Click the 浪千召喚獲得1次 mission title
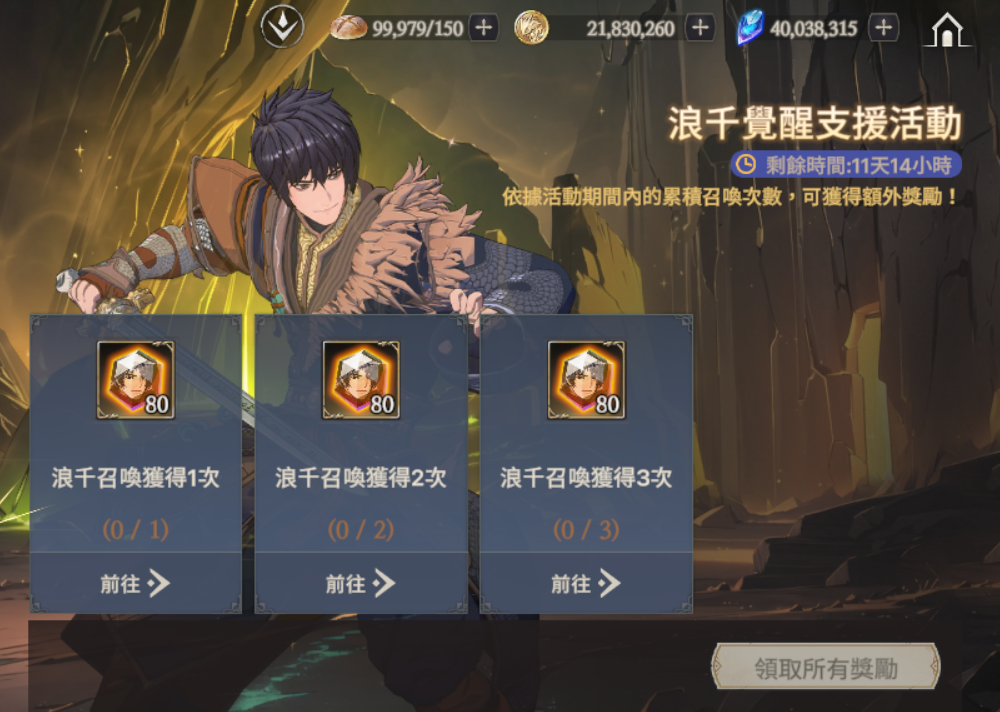The image size is (1000, 712). click(x=135, y=478)
